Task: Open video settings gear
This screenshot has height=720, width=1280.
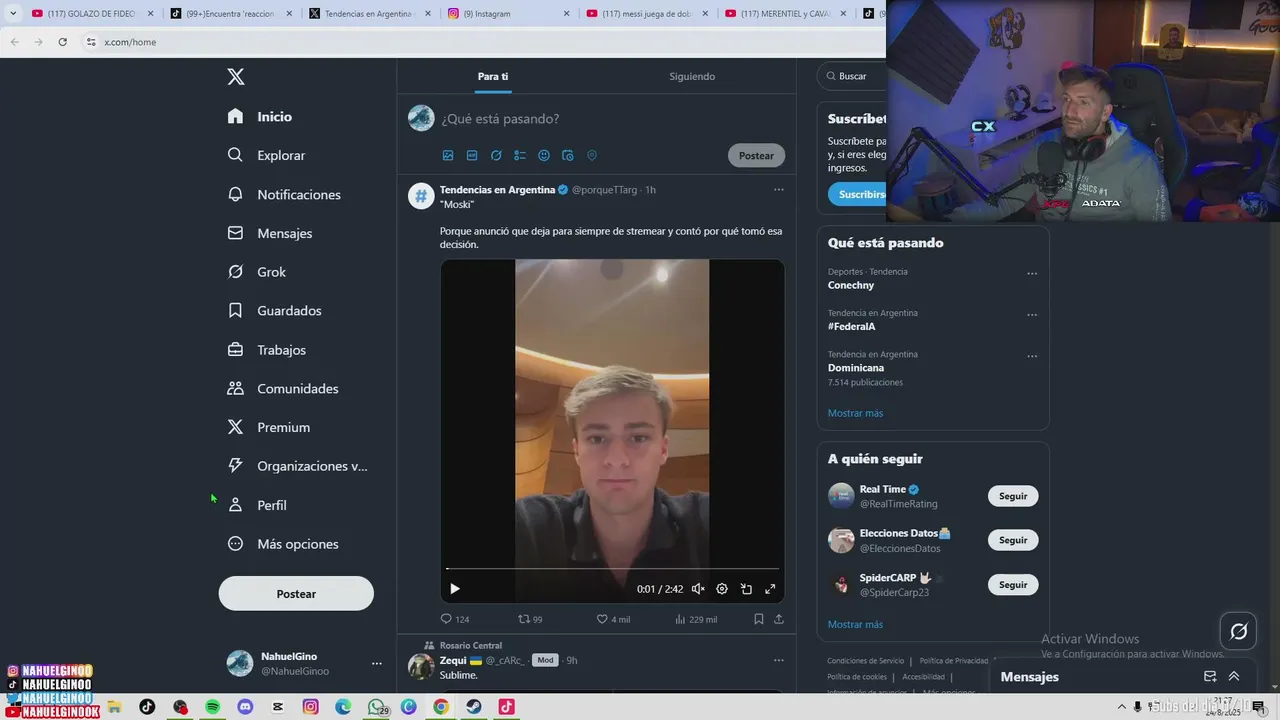Action: pyautogui.click(x=722, y=589)
